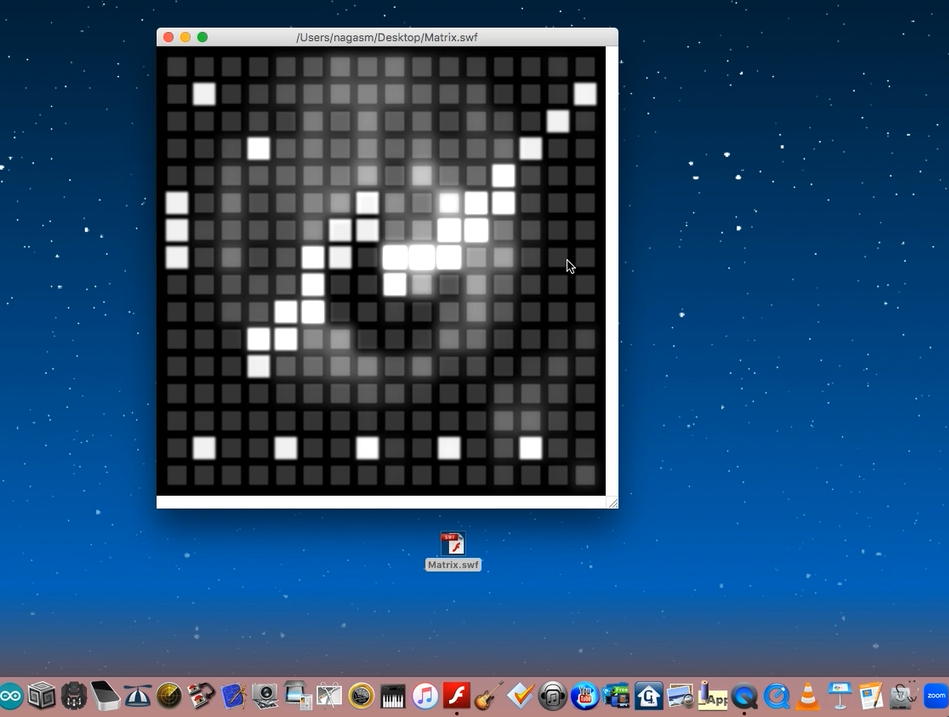The width and height of the screenshot is (949, 717).
Task: Open the dark QuickTime Player 7 icon
Action: 744,696
